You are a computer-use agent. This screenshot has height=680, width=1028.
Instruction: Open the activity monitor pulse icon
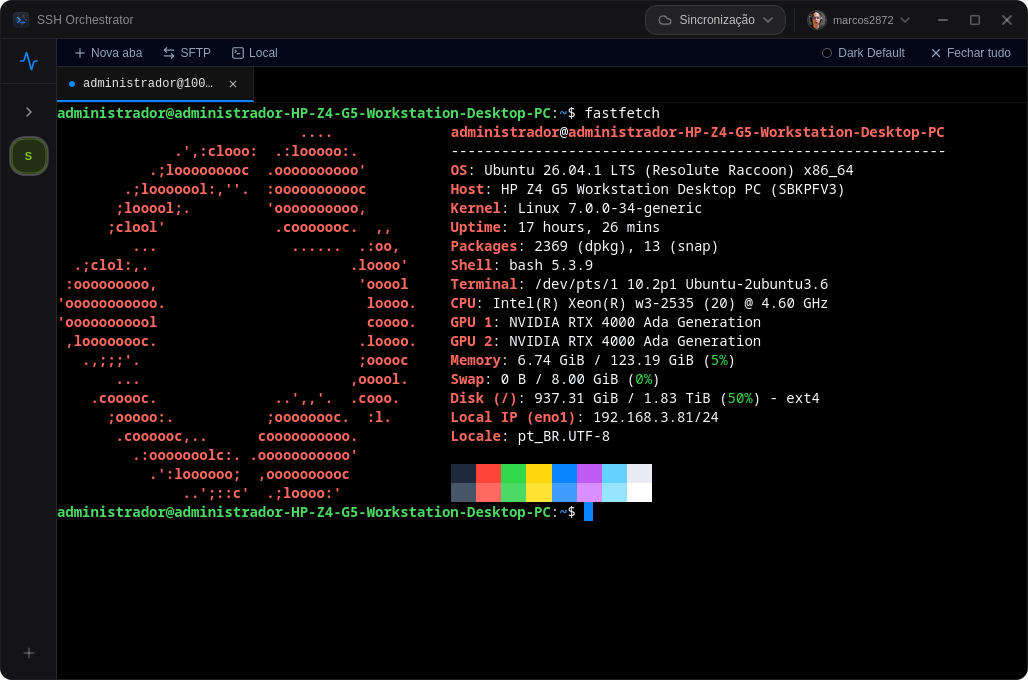pos(29,61)
